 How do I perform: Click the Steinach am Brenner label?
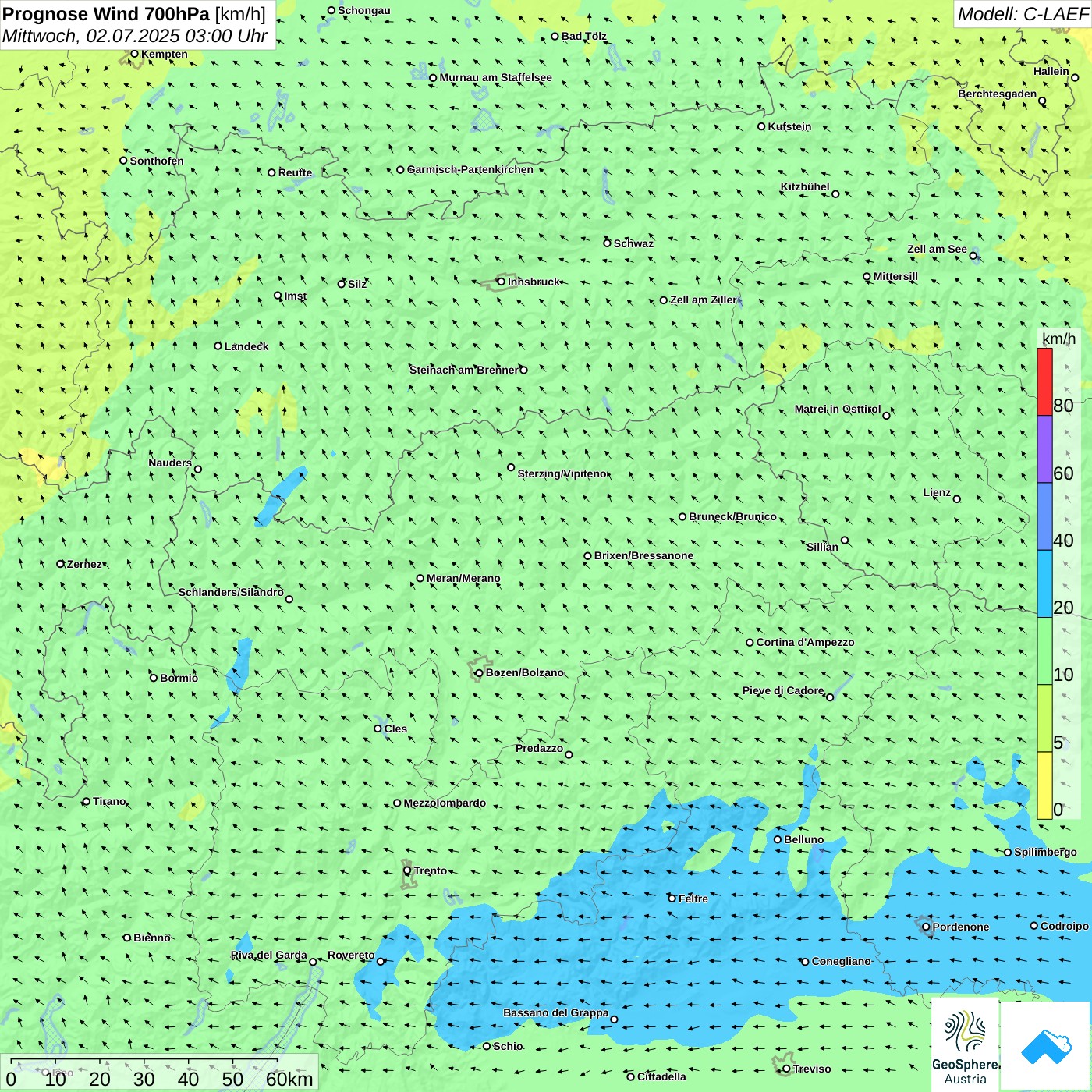[x=463, y=370]
